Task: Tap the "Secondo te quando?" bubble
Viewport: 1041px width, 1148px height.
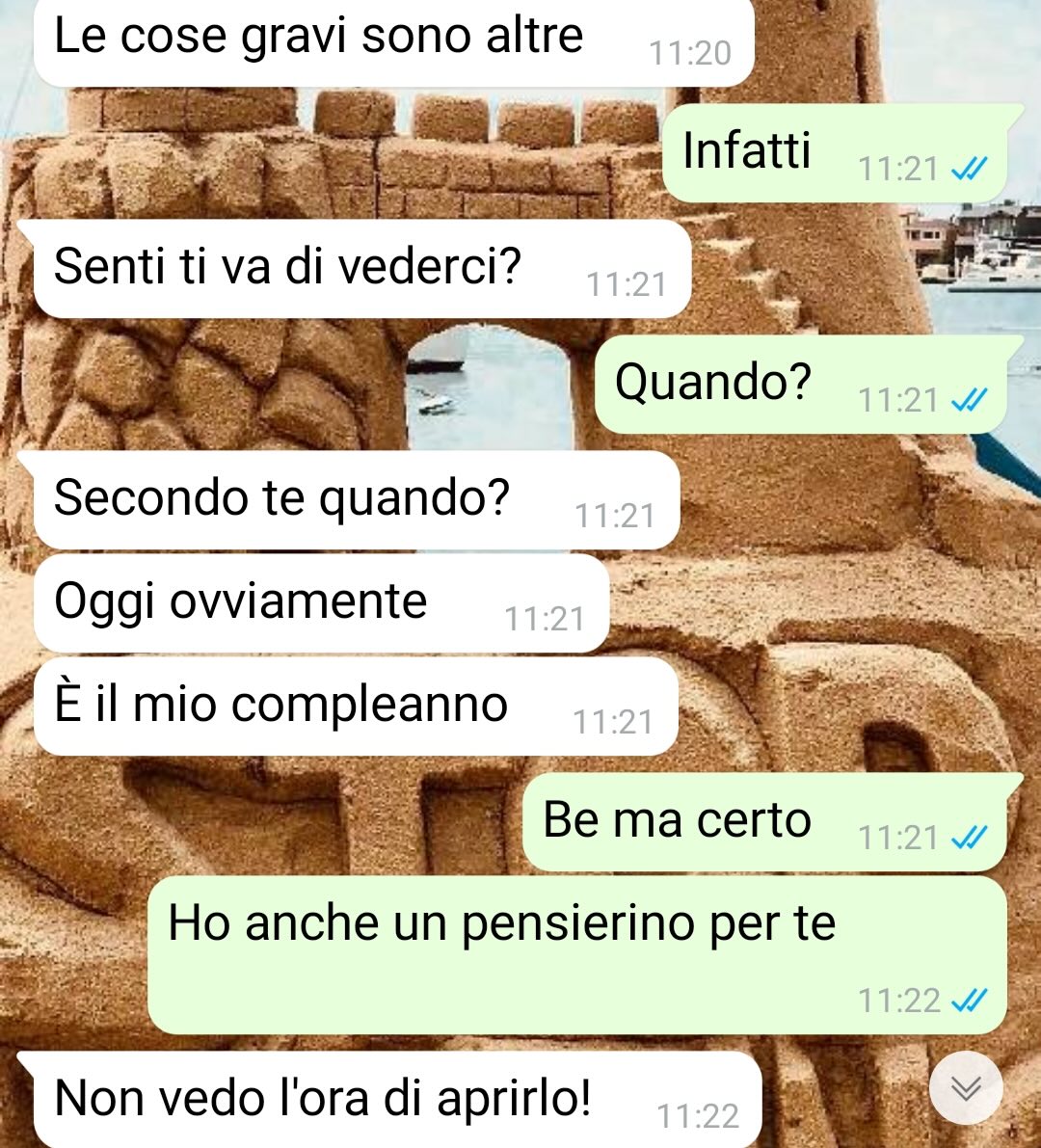Action: (349, 500)
